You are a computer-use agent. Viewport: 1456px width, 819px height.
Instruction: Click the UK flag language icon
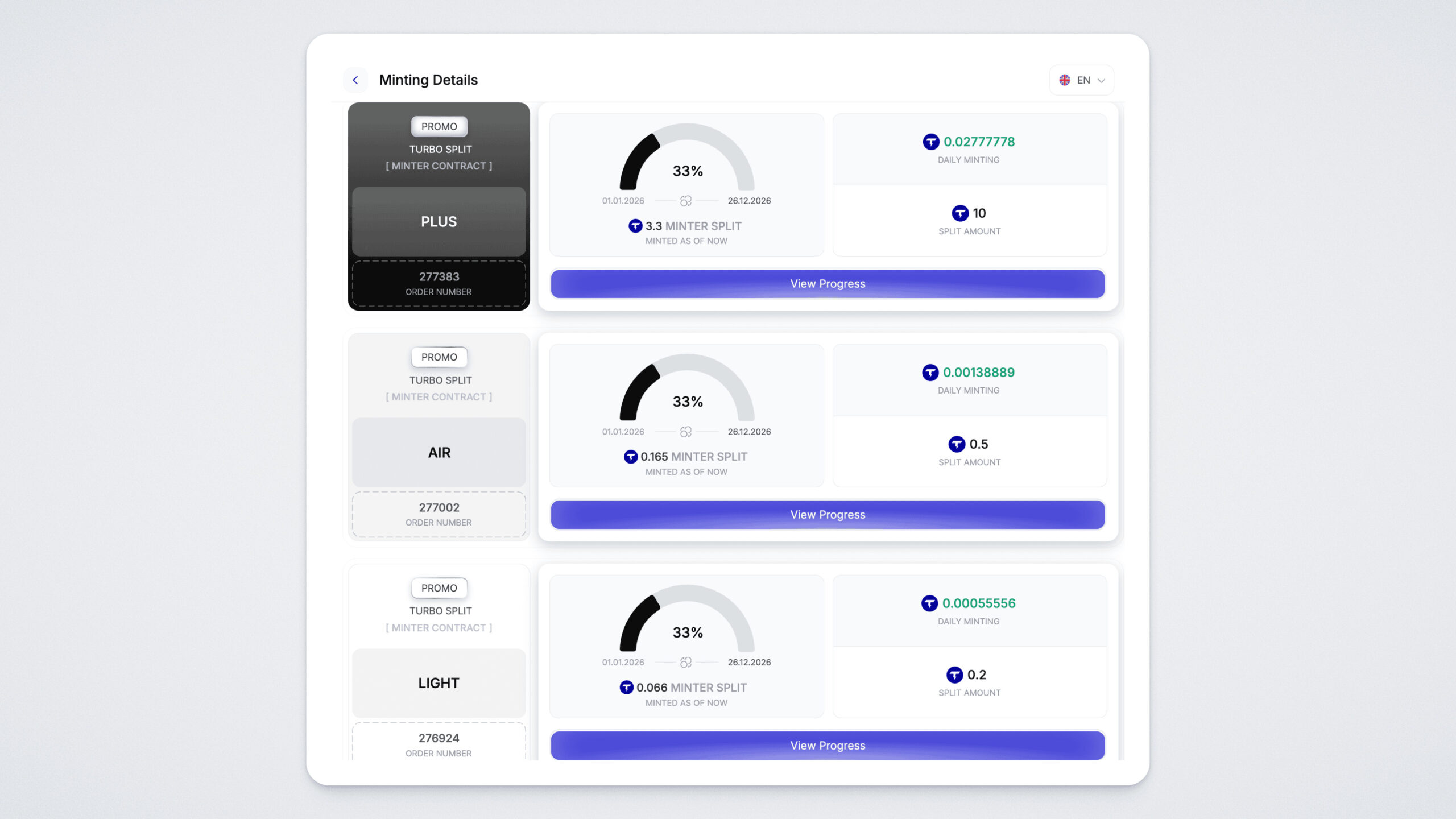pos(1065,80)
